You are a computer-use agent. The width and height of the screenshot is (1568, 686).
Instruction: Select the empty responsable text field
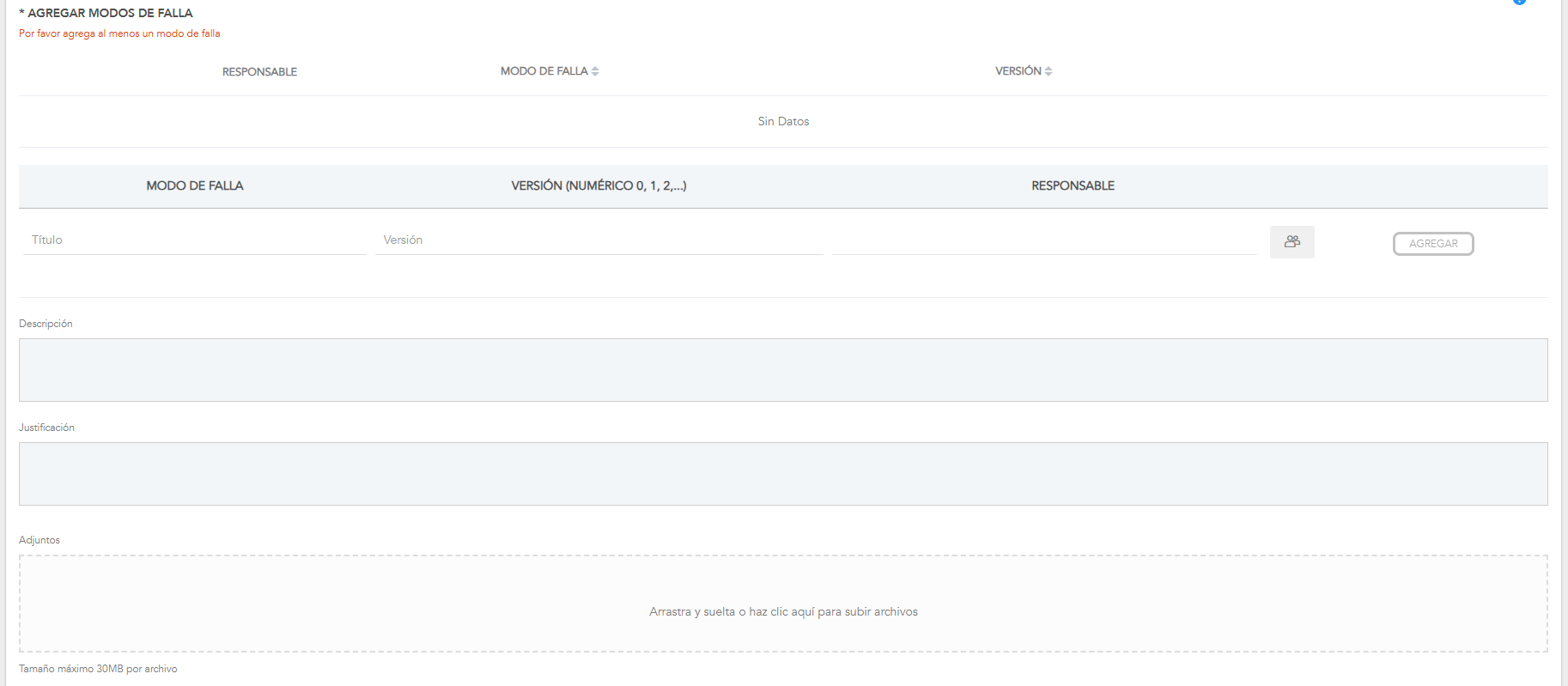(1044, 242)
